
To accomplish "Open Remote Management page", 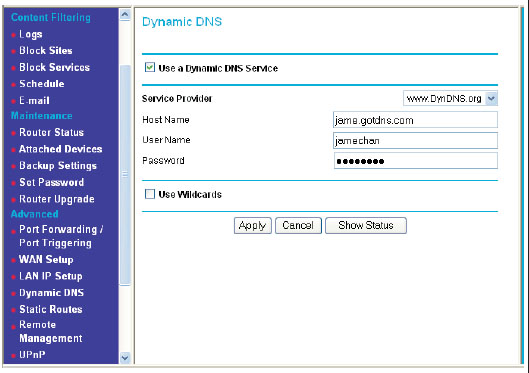I will click(x=51, y=331).
